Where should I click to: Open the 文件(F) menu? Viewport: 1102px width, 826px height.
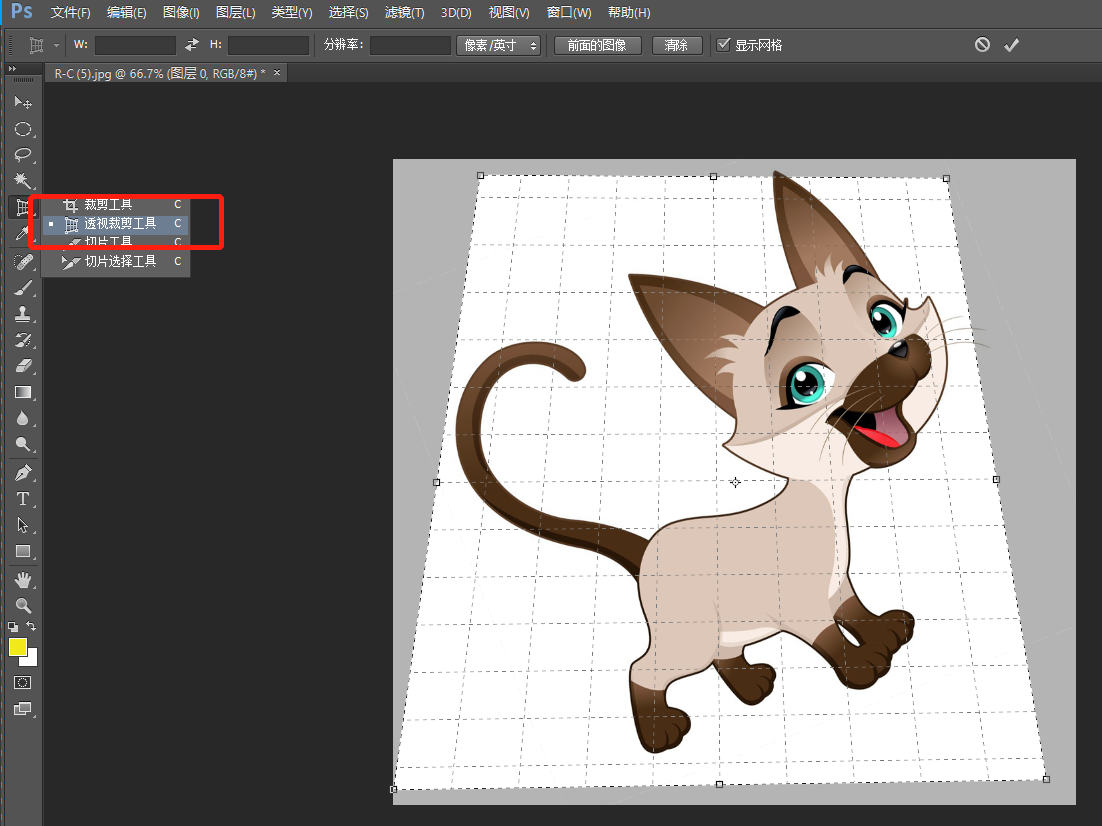tap(70, 13)
